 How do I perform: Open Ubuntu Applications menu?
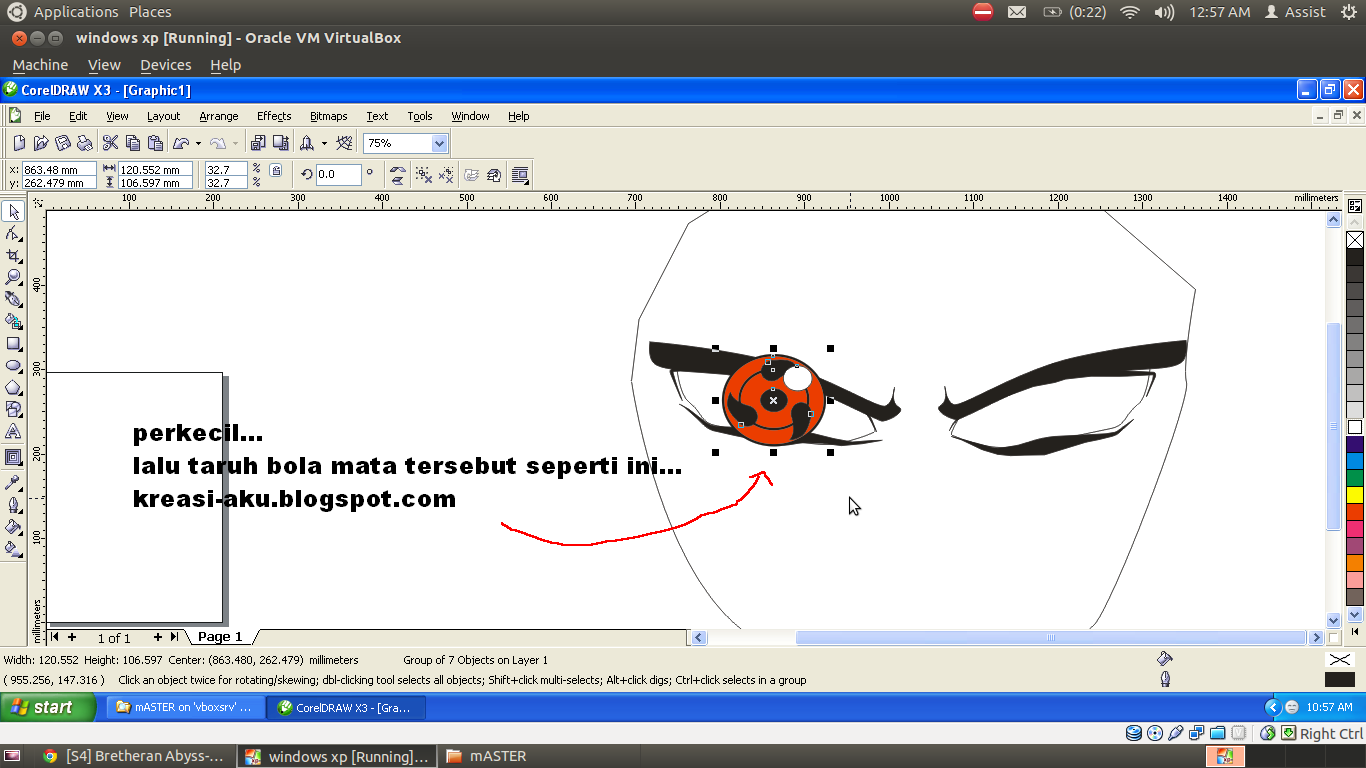click(75, 12)
